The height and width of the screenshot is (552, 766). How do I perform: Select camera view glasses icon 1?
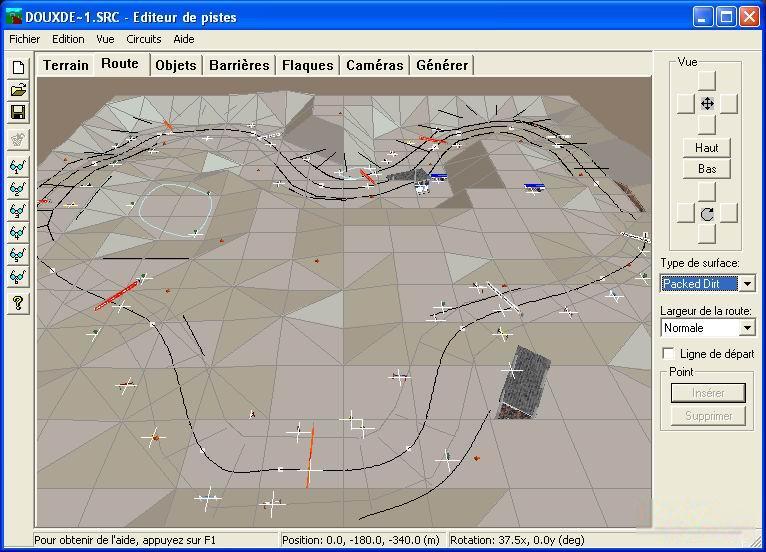18,167
